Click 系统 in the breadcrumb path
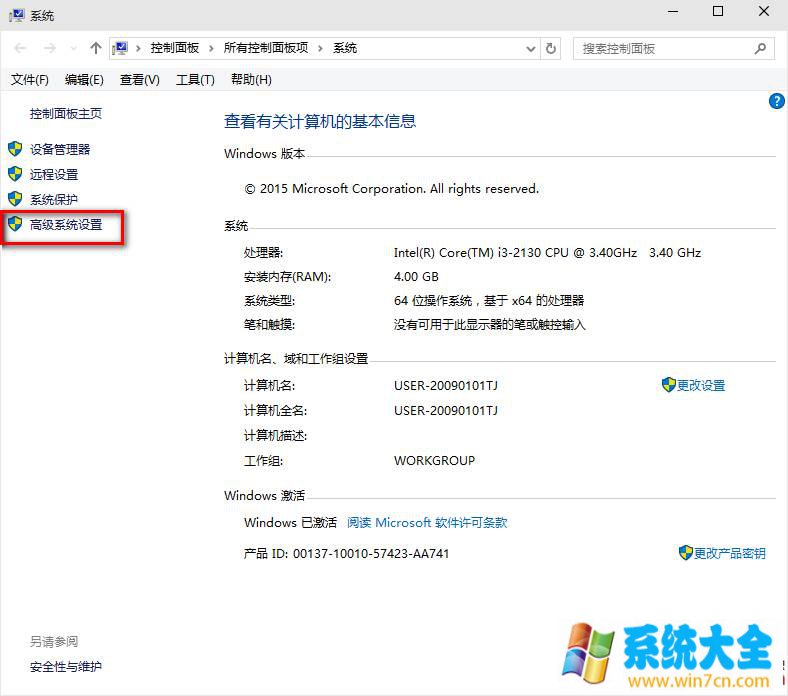The height and width of the screenshot is (696, 788). (x=345, y=48)
